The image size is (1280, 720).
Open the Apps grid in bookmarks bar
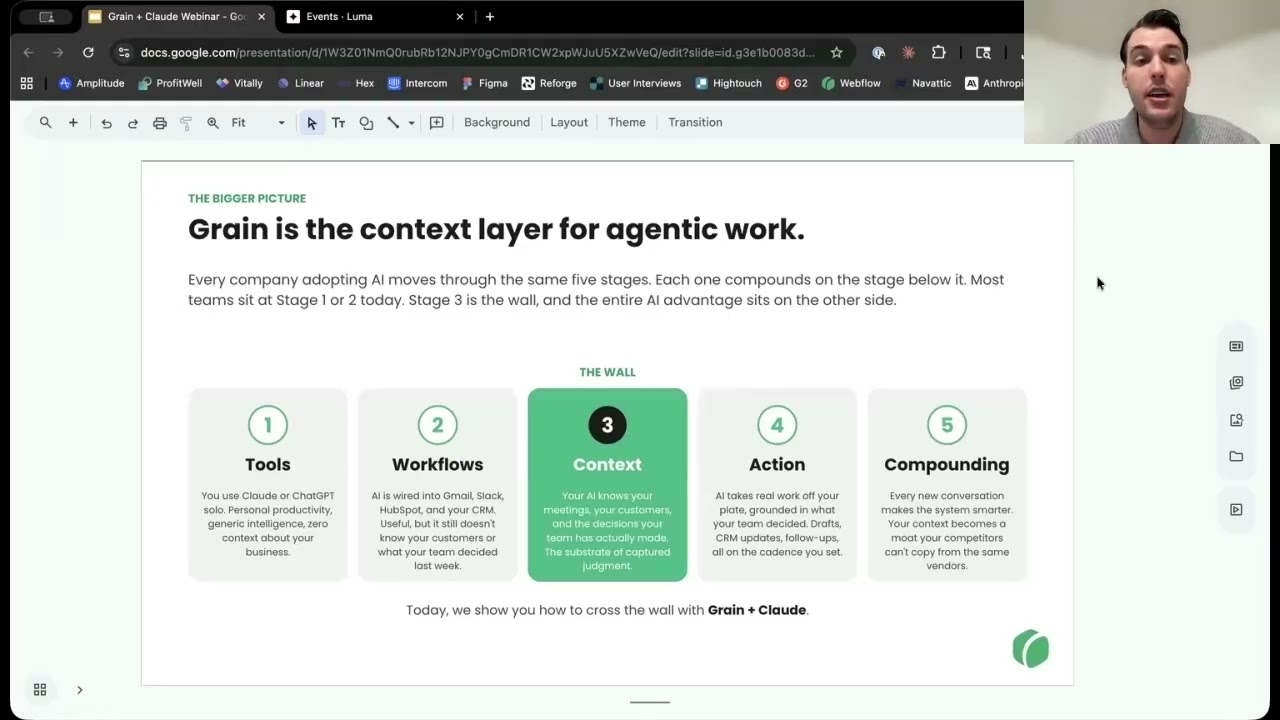(x=27, y=83)
